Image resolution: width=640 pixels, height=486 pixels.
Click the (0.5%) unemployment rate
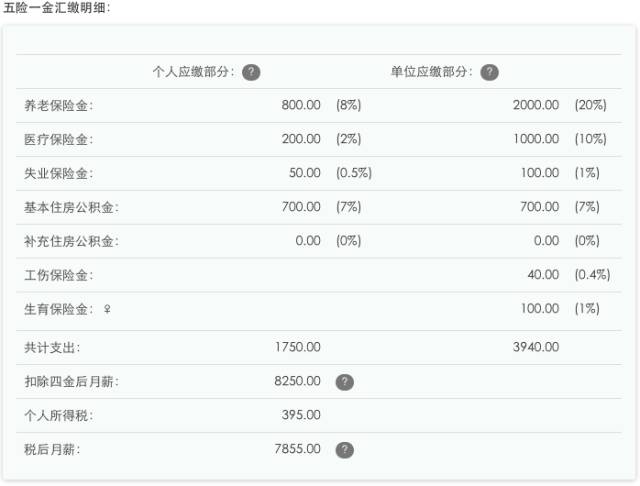pyautogui.click(x=354, y=173)
